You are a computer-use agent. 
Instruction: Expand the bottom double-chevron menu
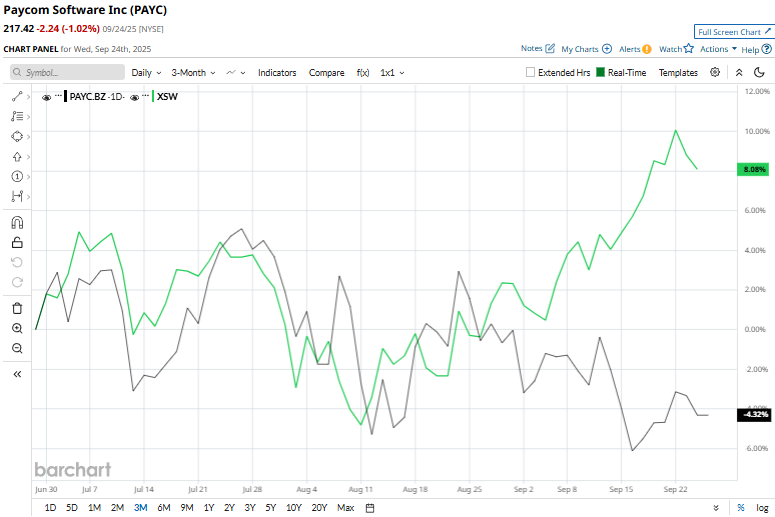pos(716,508)
